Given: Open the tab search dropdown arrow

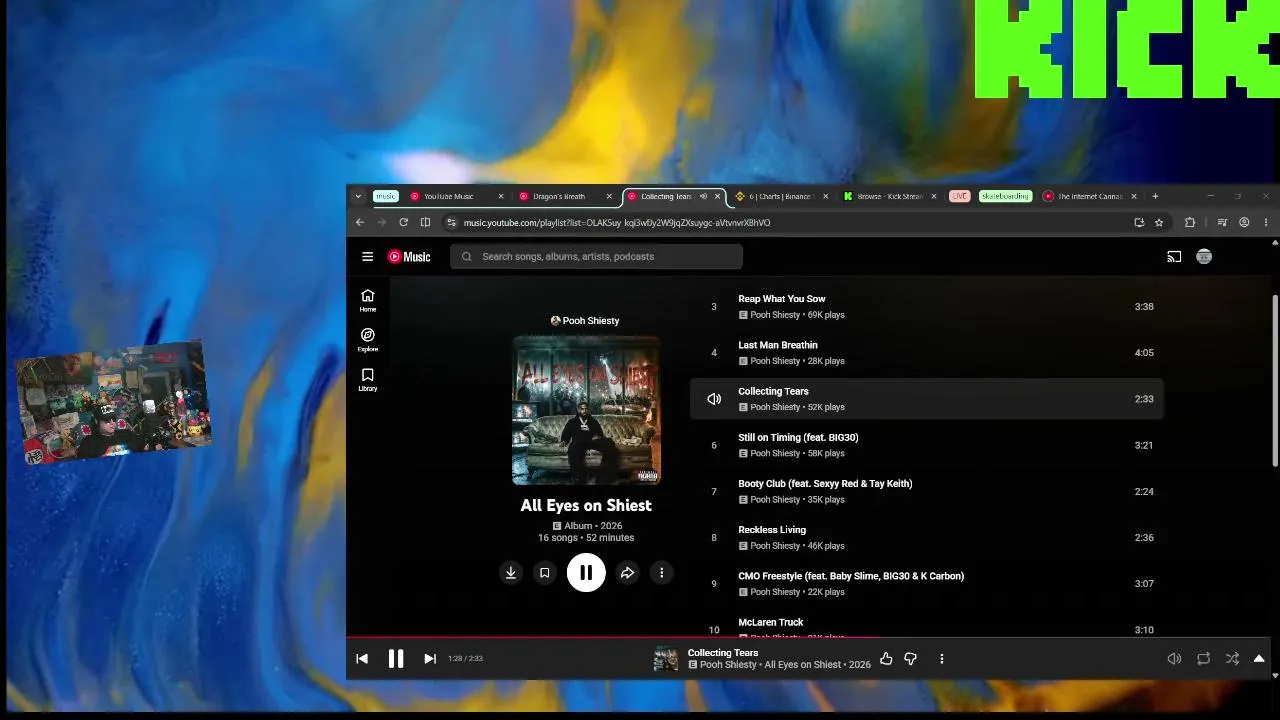Looking at the screenshot, I should click(358, 197).
